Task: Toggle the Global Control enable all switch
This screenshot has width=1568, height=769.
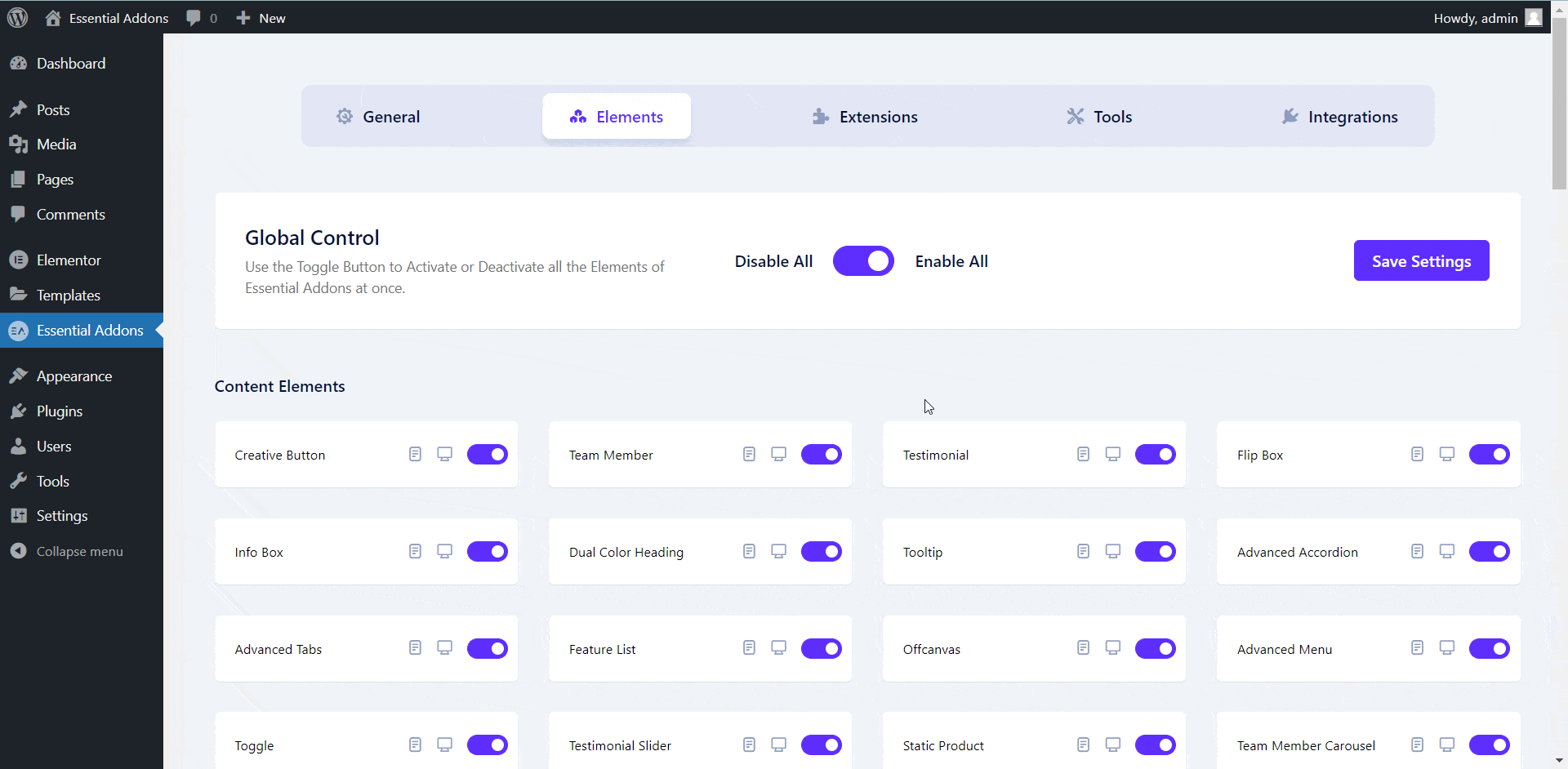Action: tap(863, 261)
